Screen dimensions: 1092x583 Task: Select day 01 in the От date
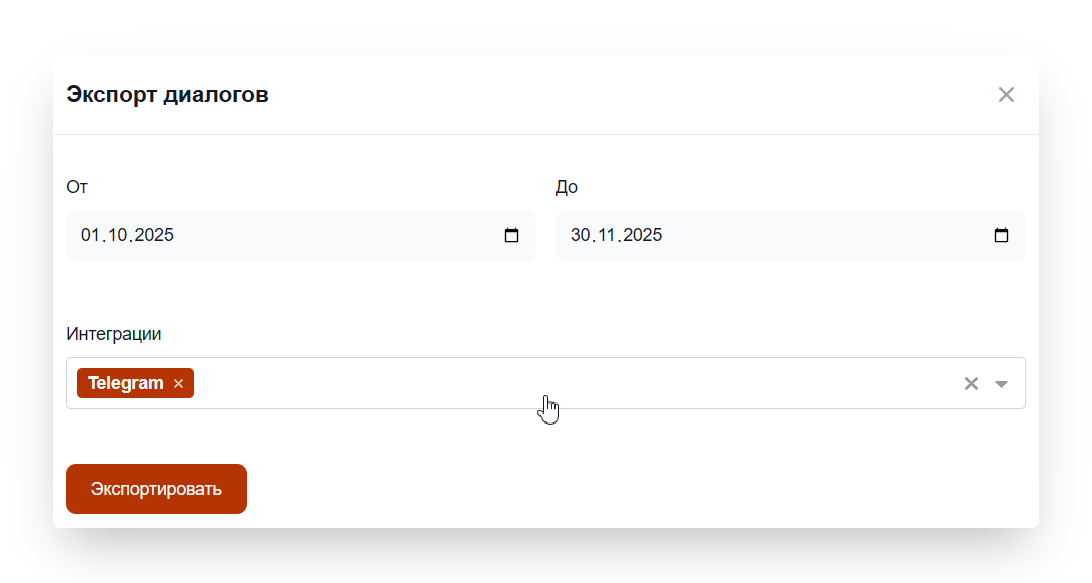(x=91, y=236)
